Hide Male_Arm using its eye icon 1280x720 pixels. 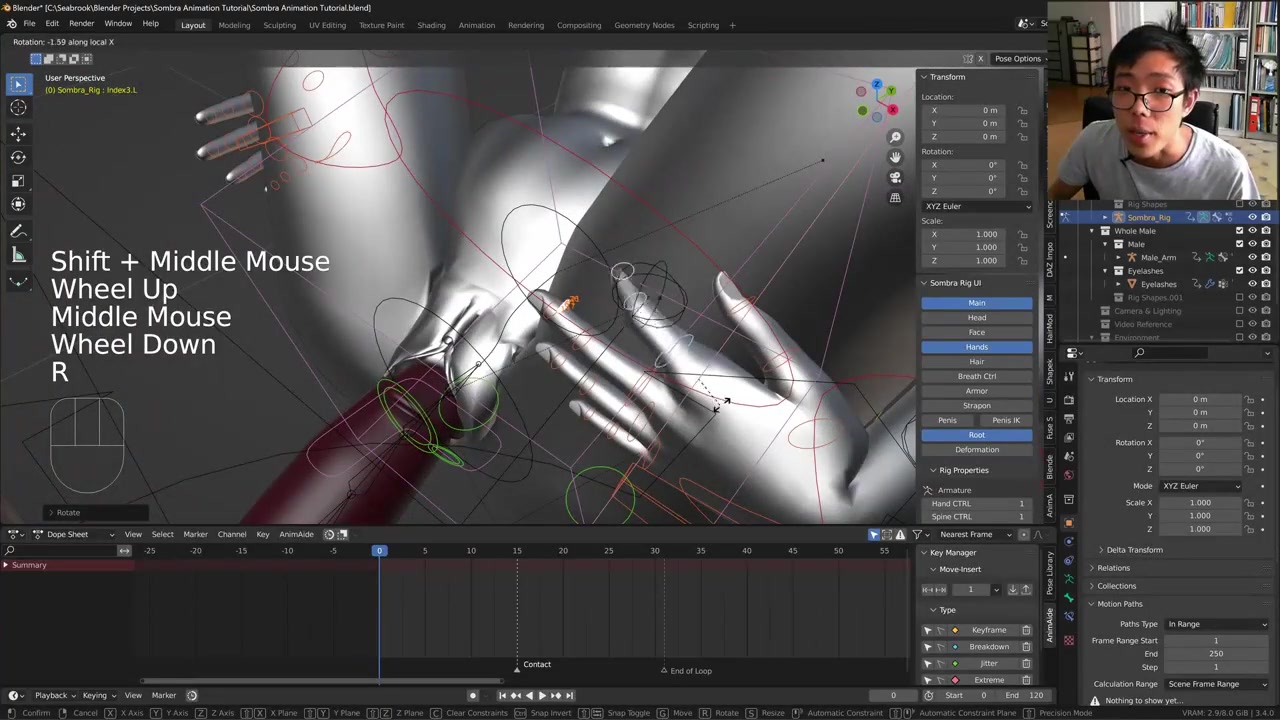tap(1252, 257)
